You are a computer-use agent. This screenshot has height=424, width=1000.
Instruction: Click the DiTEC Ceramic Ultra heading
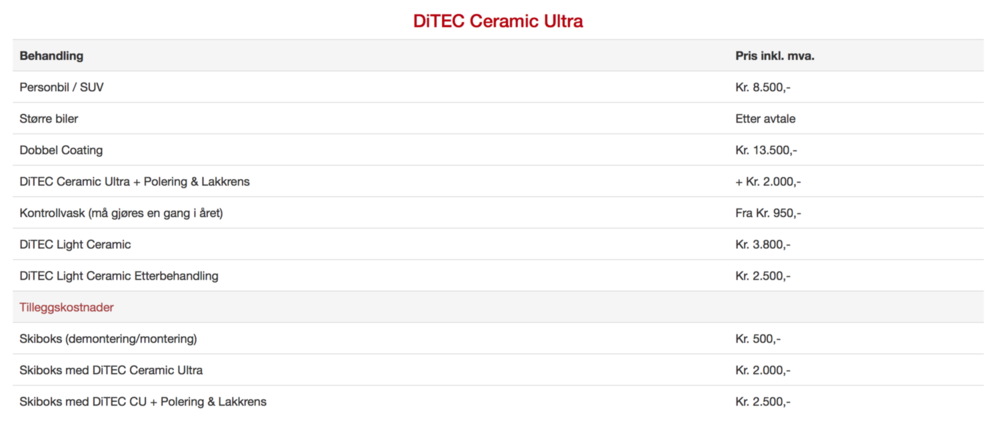498,21
